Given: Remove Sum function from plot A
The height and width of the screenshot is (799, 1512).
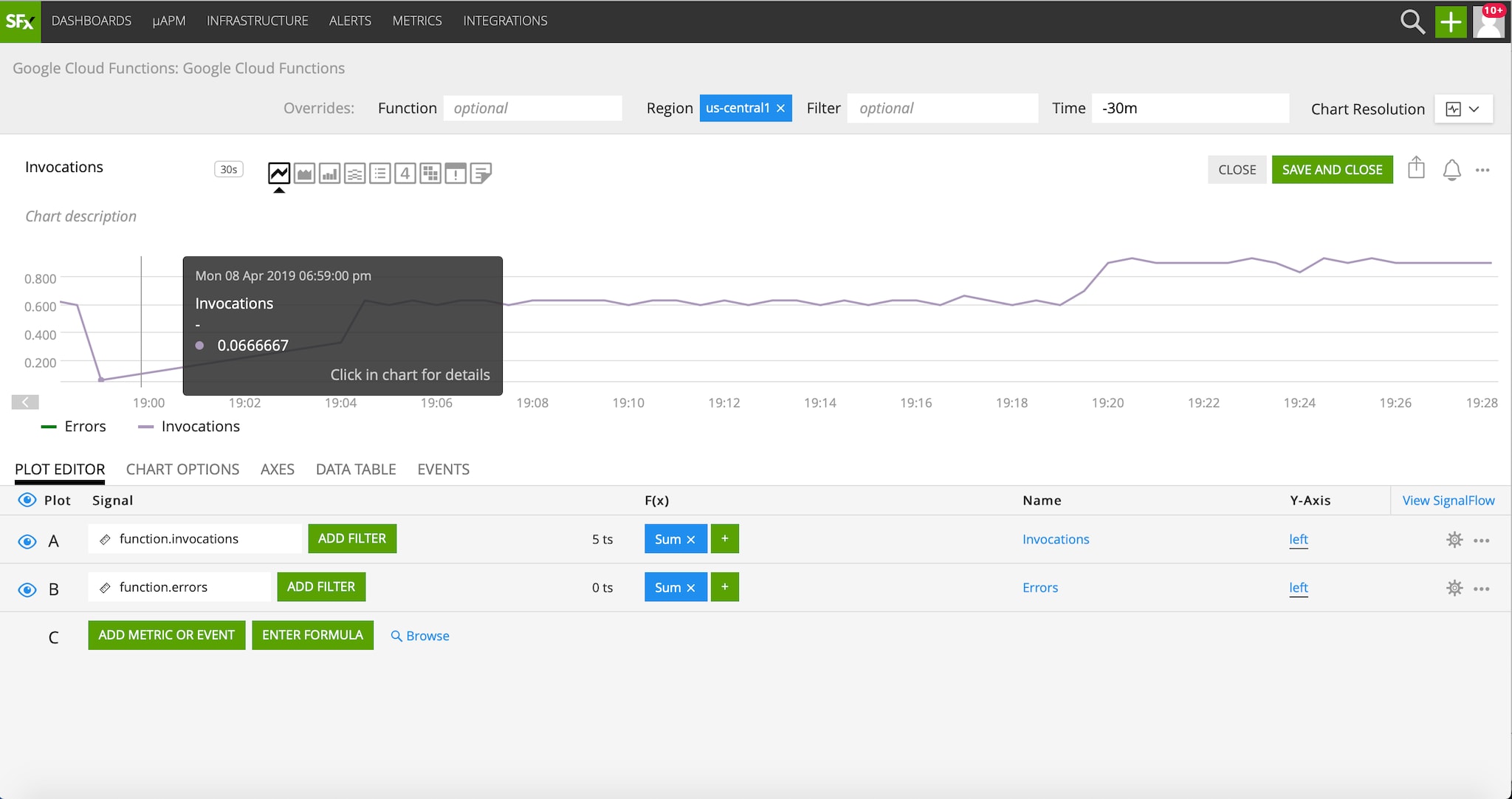Looking at the screenshot, I should click(691, 540).
